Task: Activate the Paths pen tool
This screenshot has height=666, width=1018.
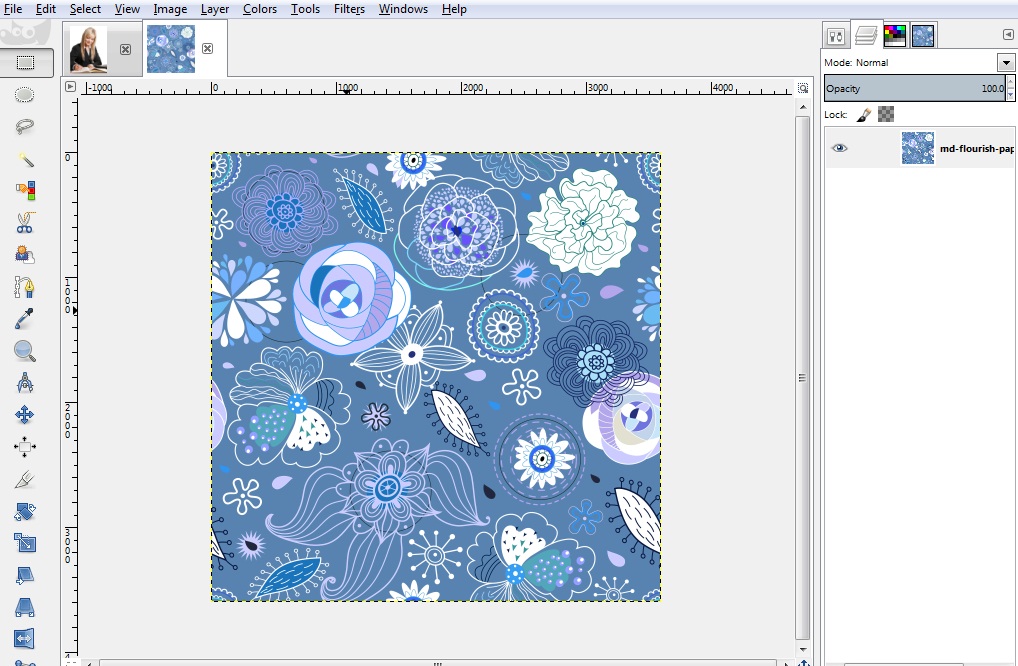Action: pyautogui.click(x=25, y=287)
